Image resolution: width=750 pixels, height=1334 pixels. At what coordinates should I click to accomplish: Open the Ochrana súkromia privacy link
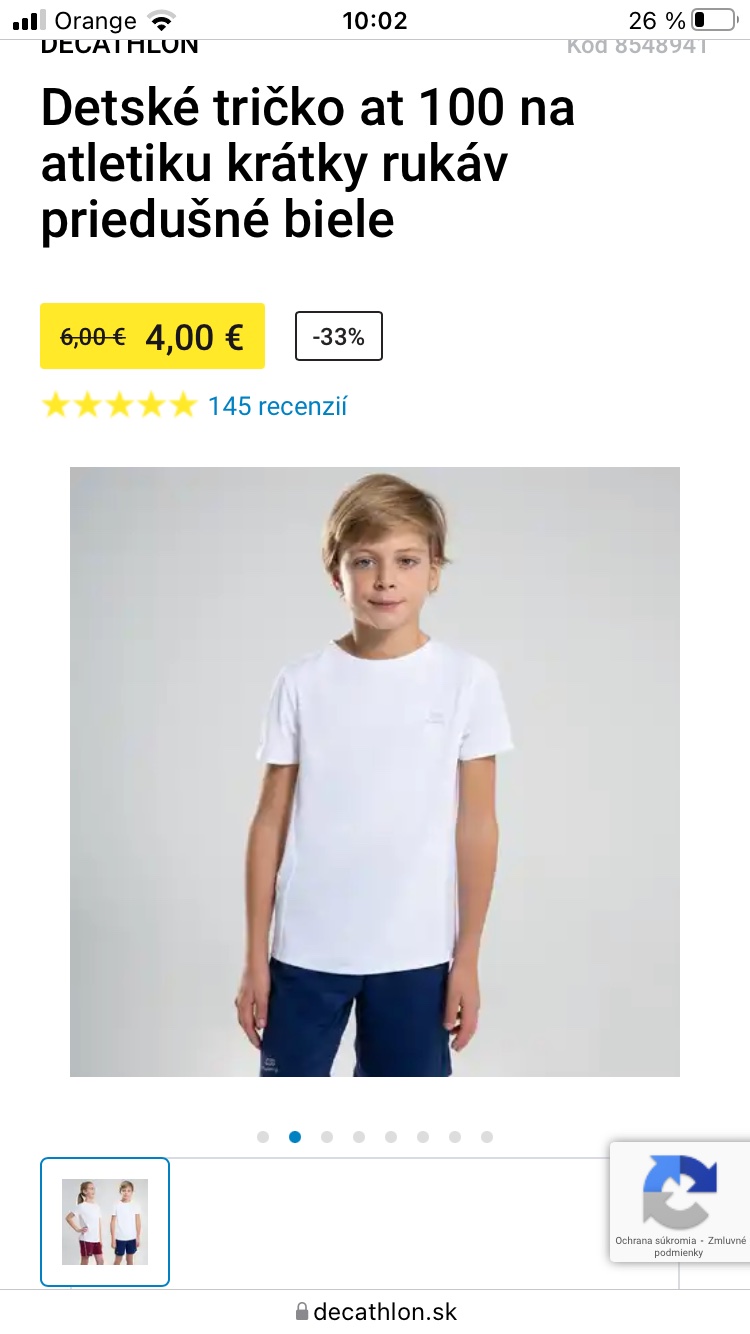click(x=654, y=1240)
